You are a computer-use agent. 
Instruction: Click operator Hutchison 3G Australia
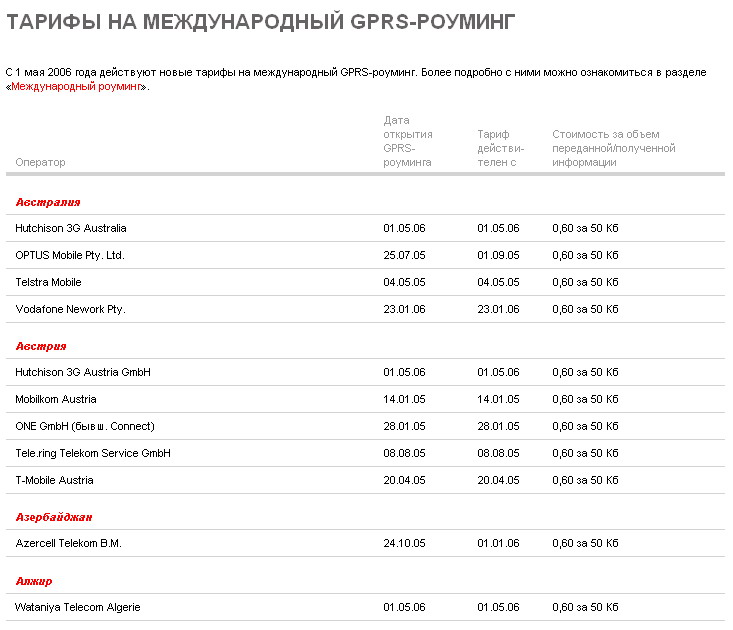tap(71, 228)
